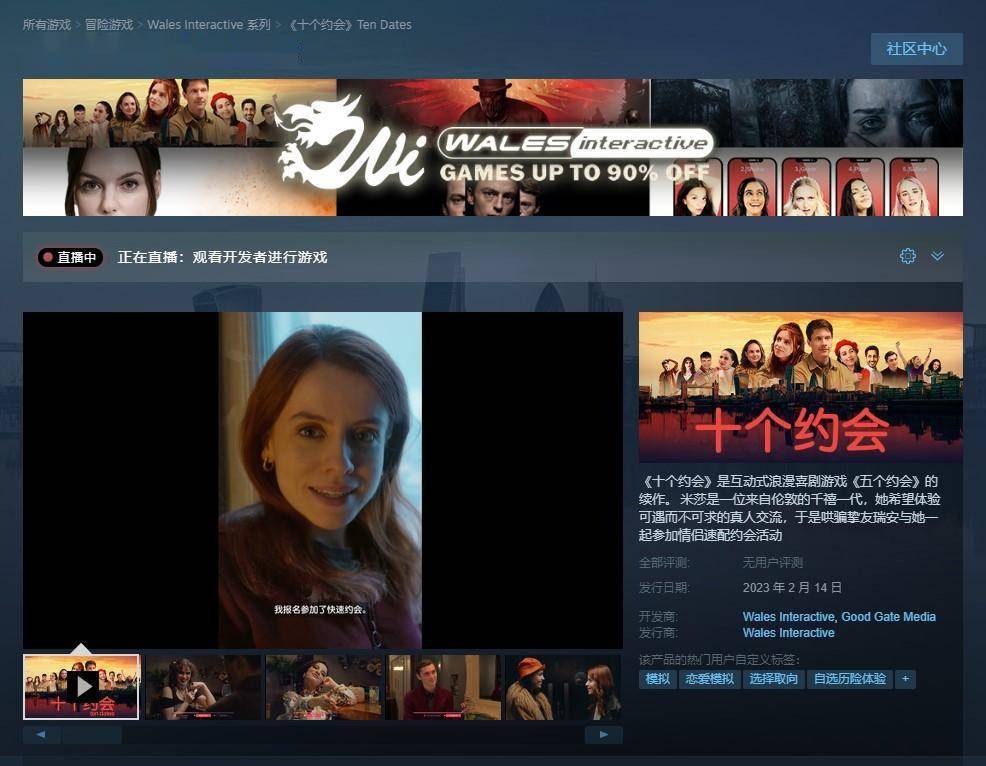Click the red 直播中 live badge
Screen dimensions: 986x766
click(x=70, y=257)
